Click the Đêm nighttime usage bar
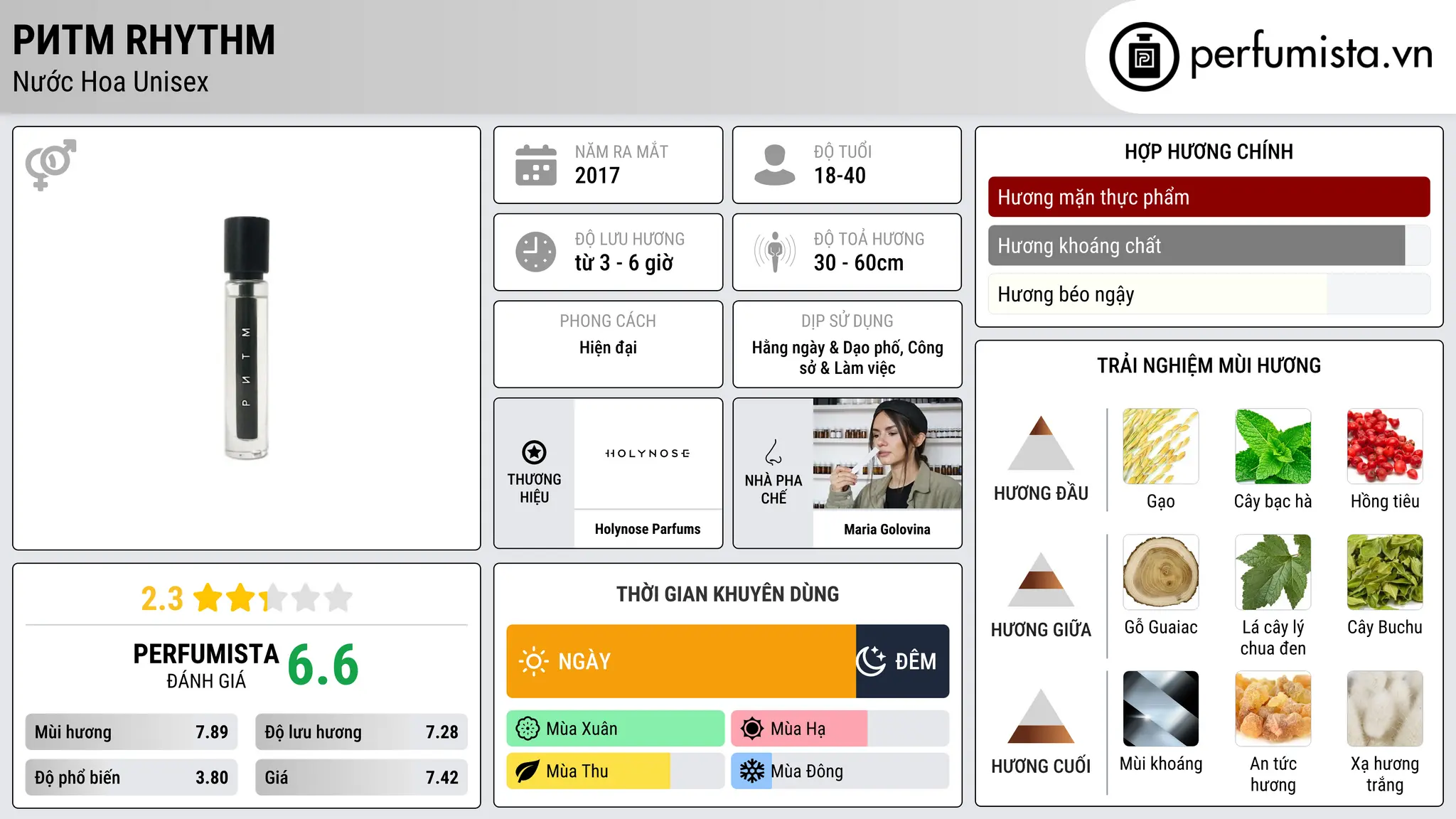The height and width of the screenshot is (819, 1456). (x=903, y=661)
